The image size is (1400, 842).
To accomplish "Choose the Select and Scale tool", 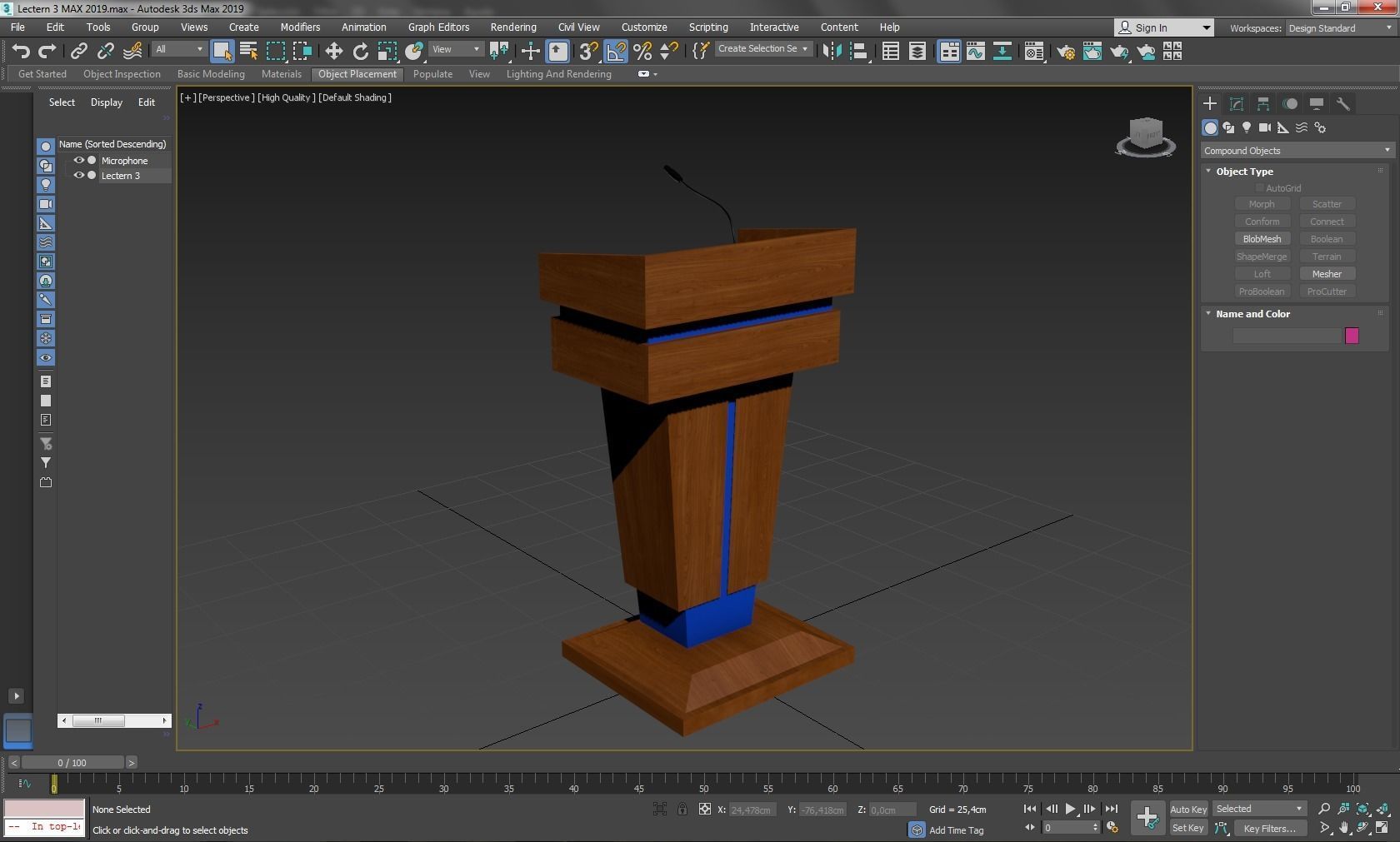I will (x=387, y=52).
